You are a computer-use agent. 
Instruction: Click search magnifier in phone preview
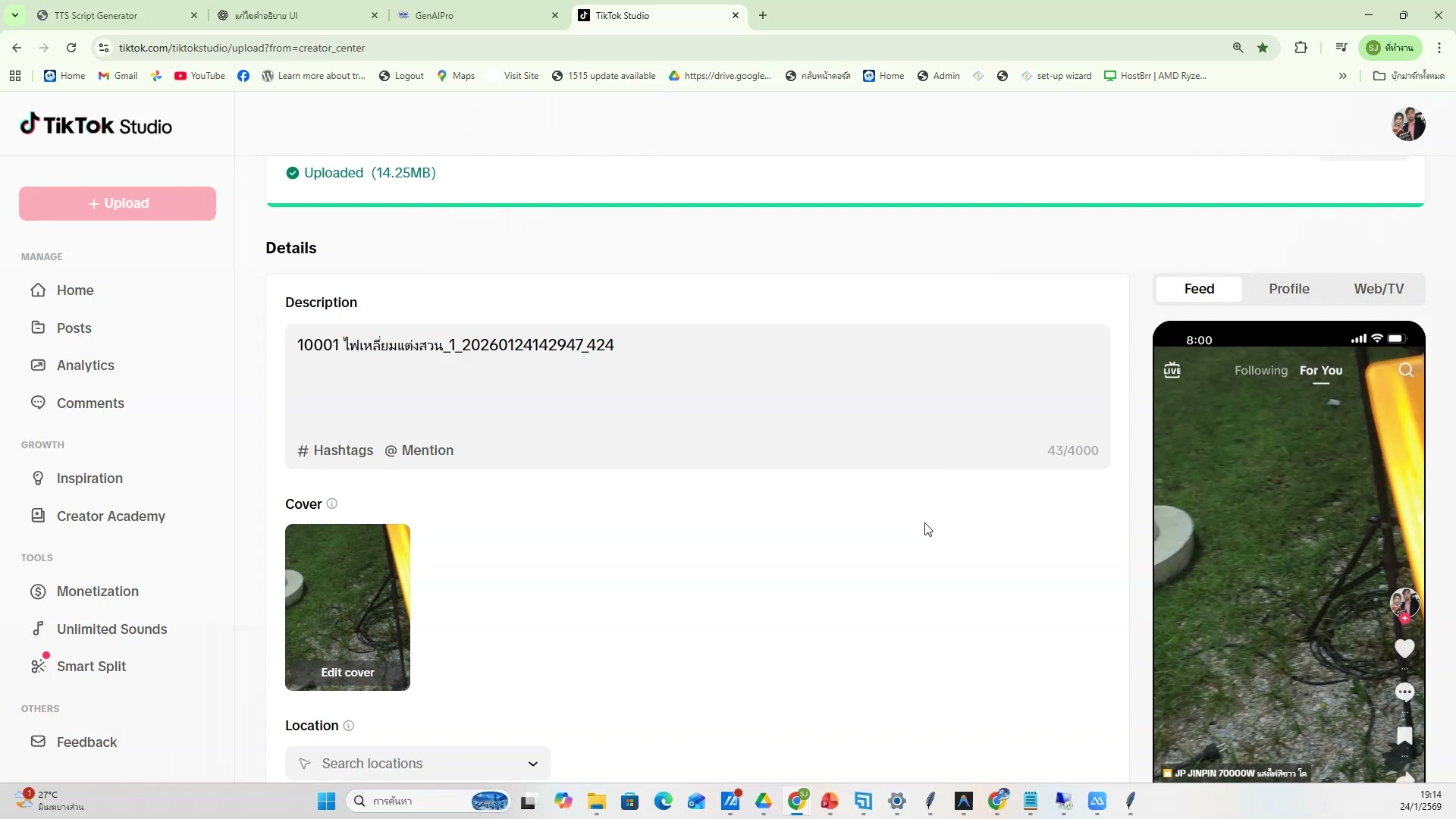point(1406,370)
